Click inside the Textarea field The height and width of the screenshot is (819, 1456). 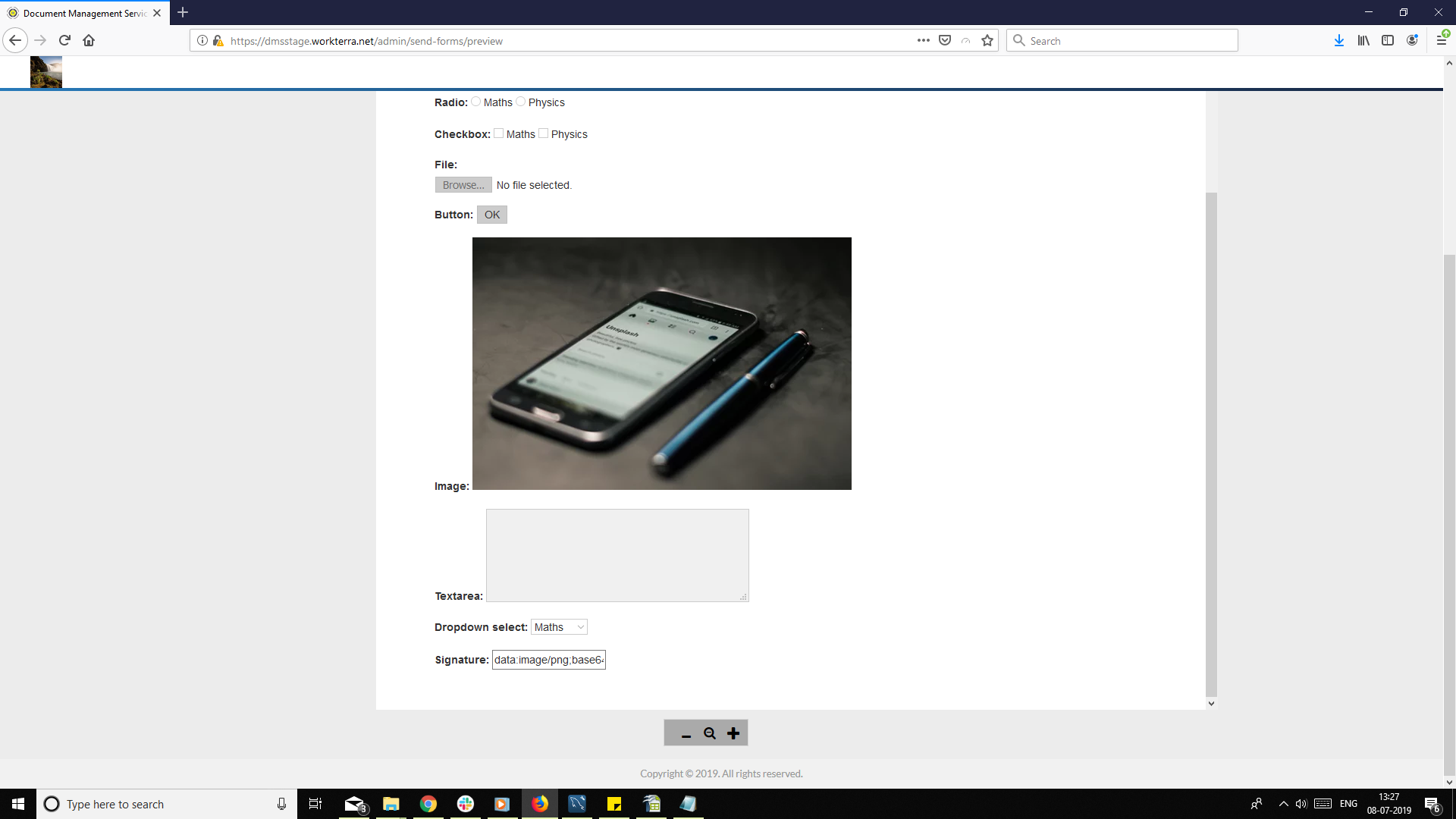tap(617, 555)
